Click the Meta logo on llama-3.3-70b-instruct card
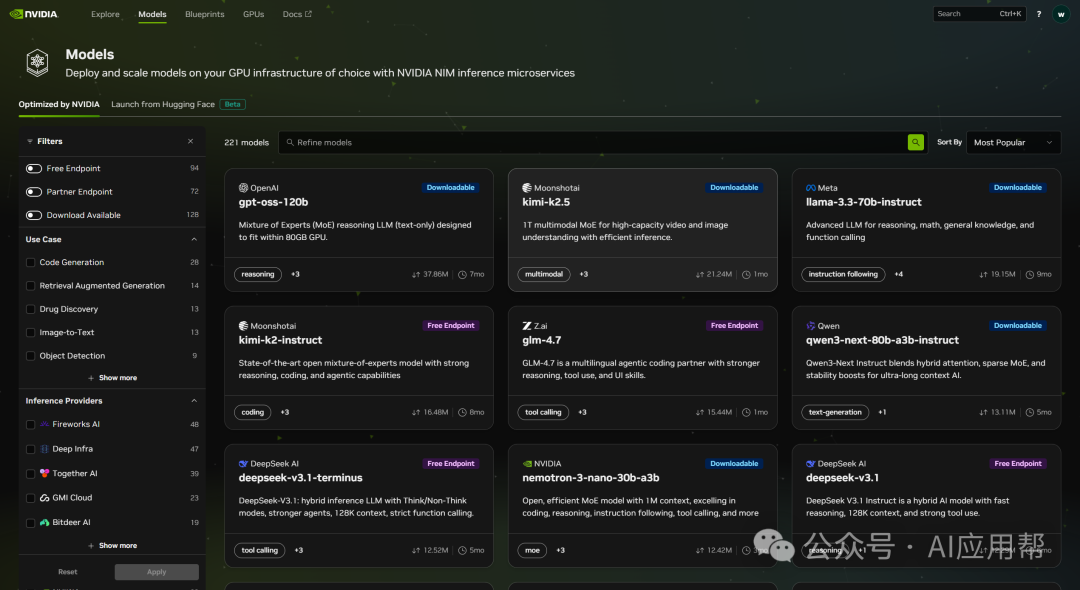The width and height of the screenshot is (1080, 590). (811, 188)
